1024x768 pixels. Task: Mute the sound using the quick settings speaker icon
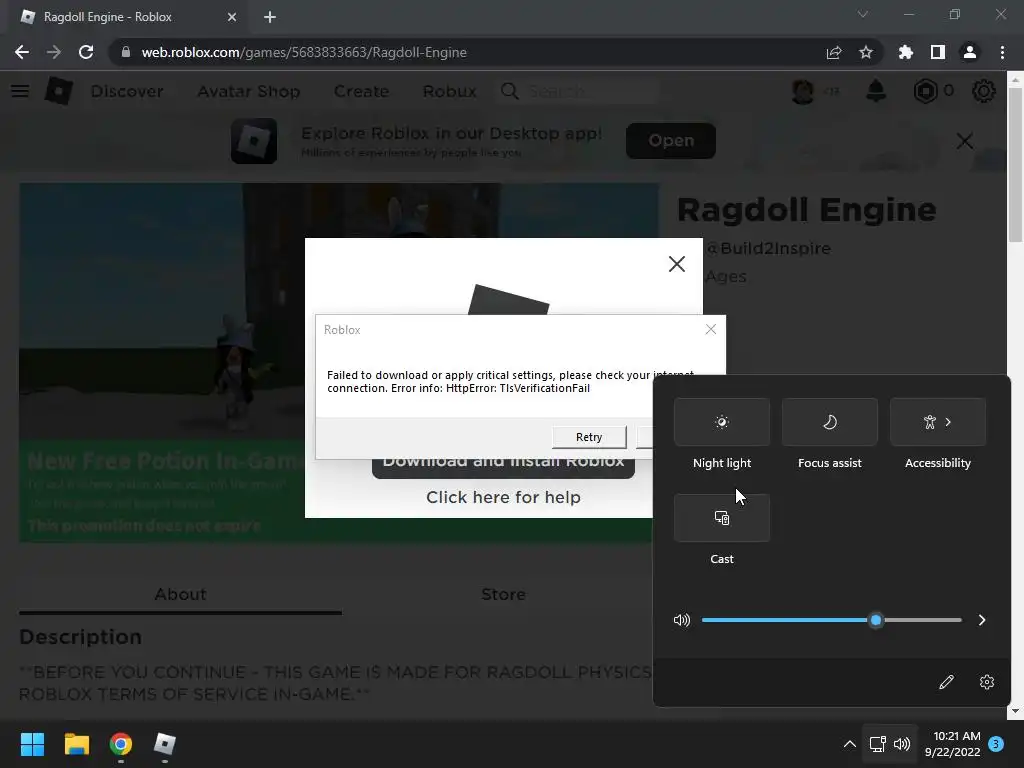(681, 620)
